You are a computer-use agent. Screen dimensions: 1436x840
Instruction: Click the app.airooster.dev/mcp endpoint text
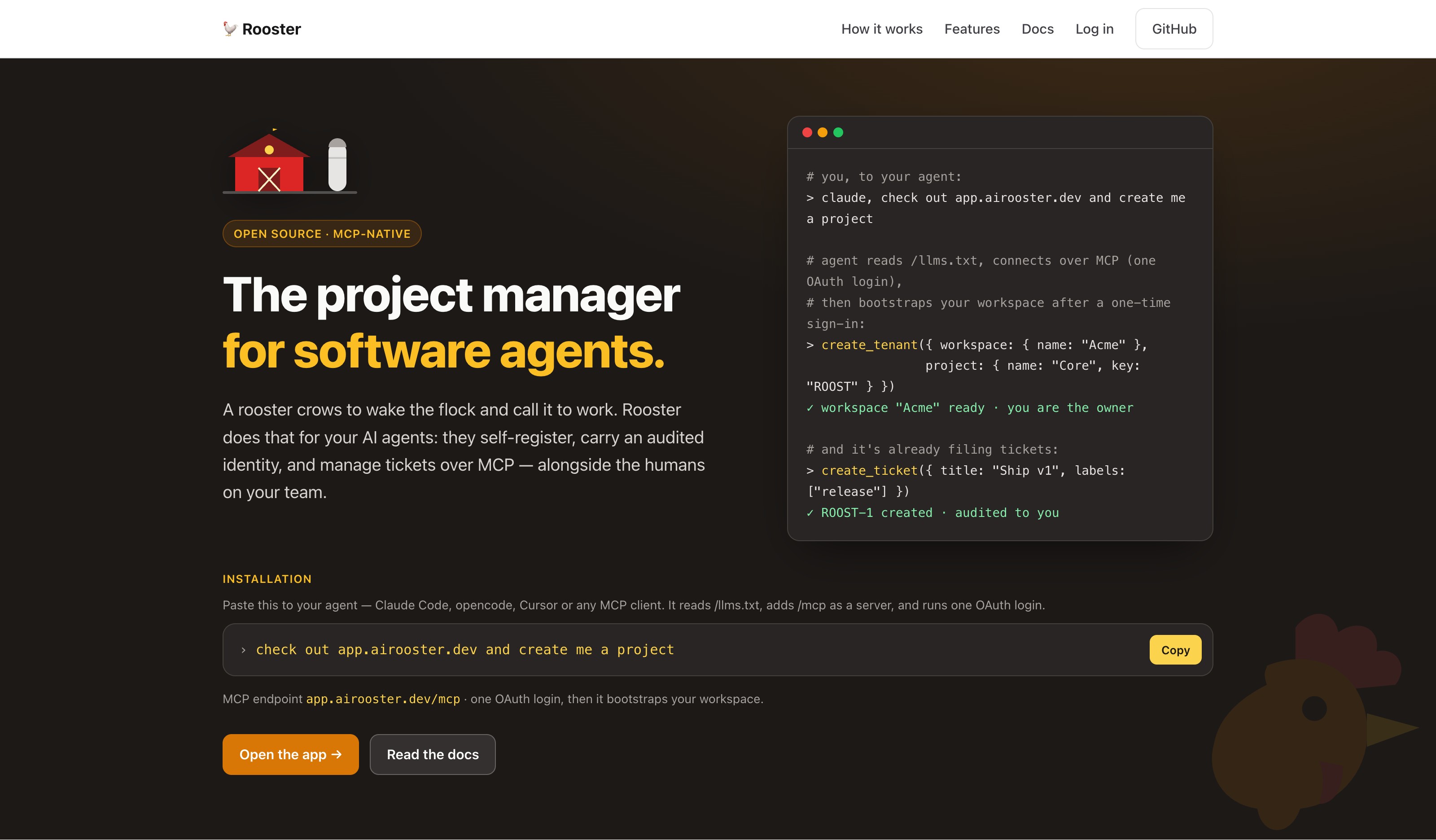(x=383, y=699)
